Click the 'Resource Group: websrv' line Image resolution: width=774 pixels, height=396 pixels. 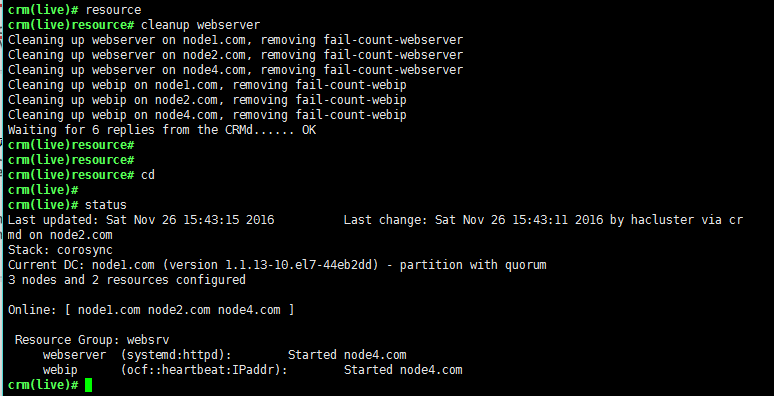pyautogui.click(x=92, y=340)
